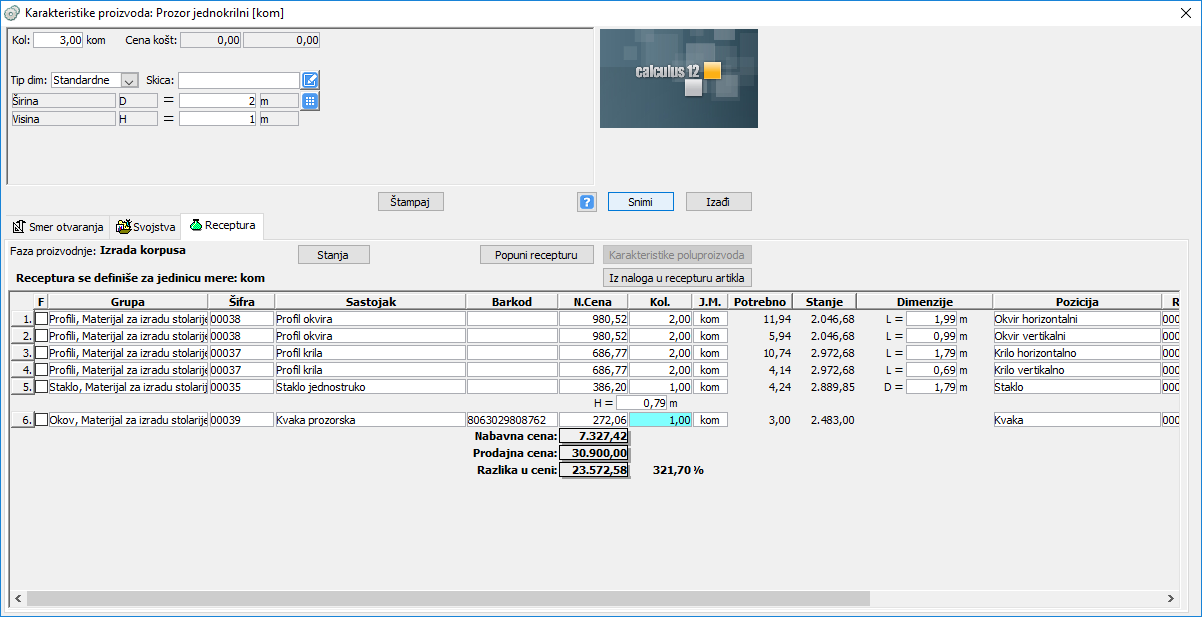1202x617 pixels.
Task: Open the grid icon next to Širina
Action: tap(310, 101)
